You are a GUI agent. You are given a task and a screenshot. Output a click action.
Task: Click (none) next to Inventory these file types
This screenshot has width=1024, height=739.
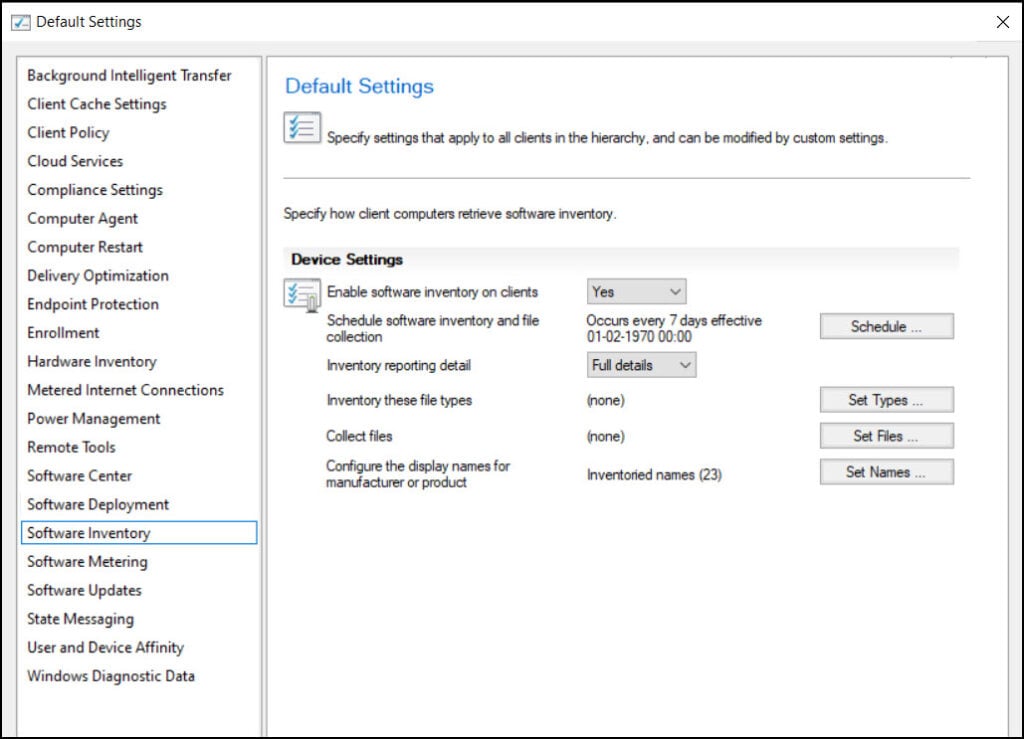[x=605, y=400]
